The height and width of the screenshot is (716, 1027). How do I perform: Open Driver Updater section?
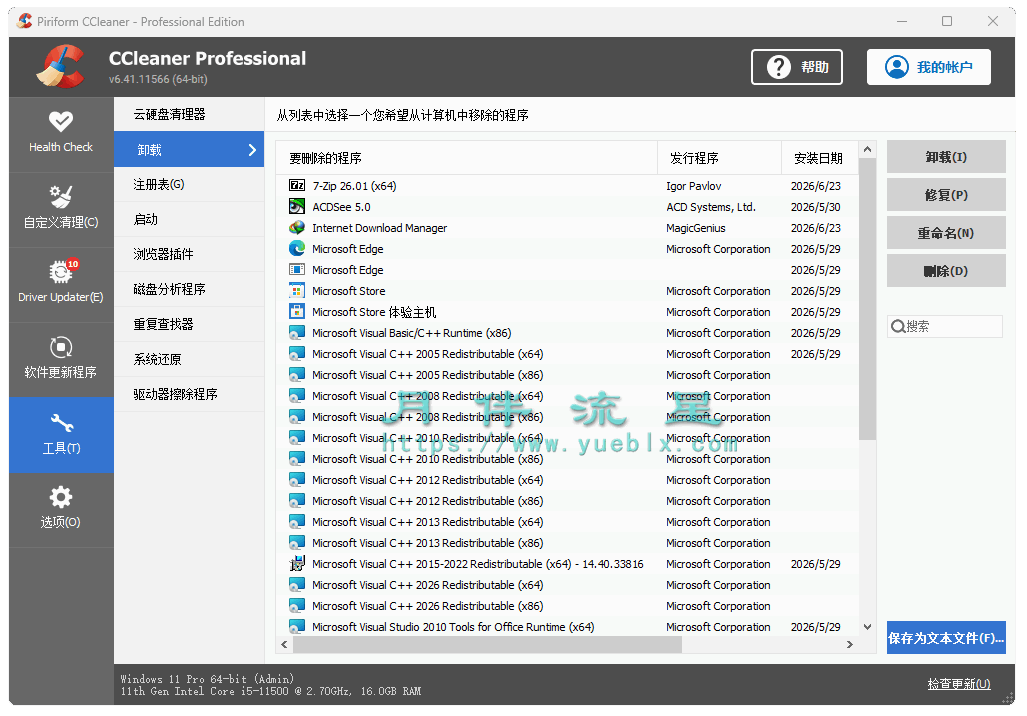coord(61,284)
